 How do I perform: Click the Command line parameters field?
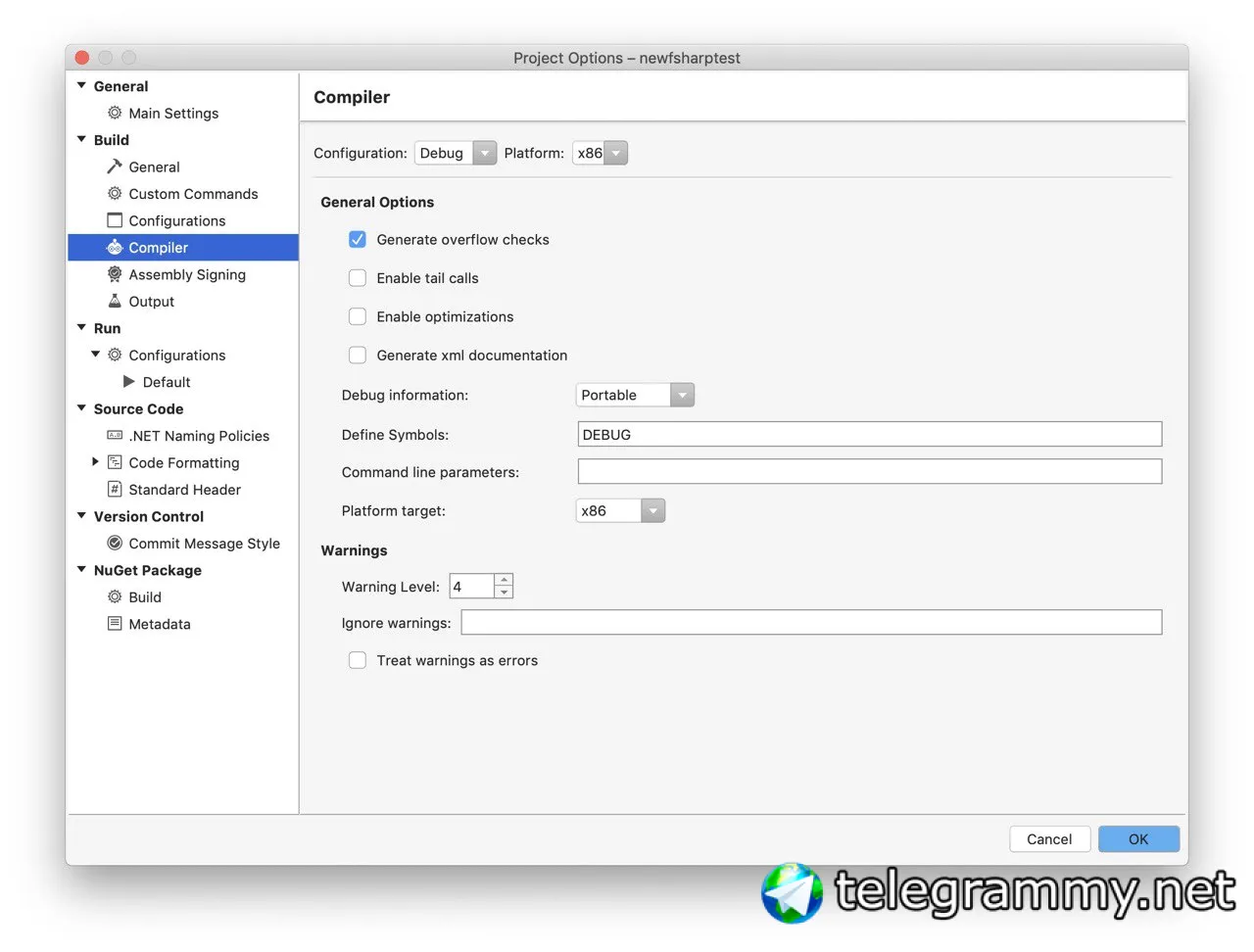[870, 471]
